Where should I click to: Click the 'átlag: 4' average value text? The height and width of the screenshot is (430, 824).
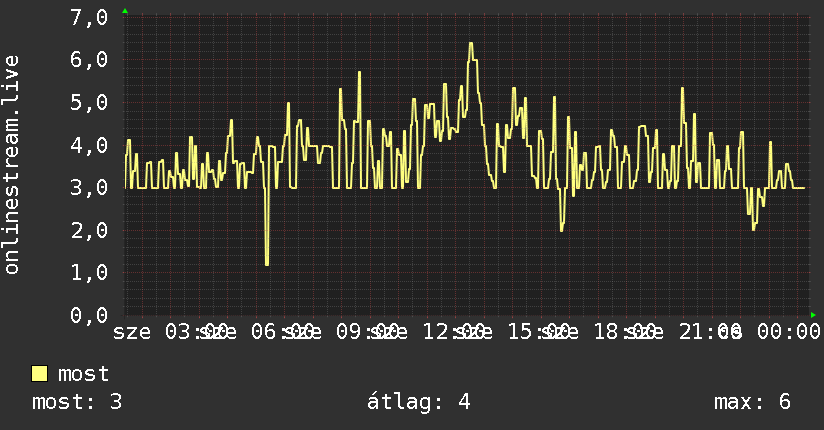click(418, 403)
